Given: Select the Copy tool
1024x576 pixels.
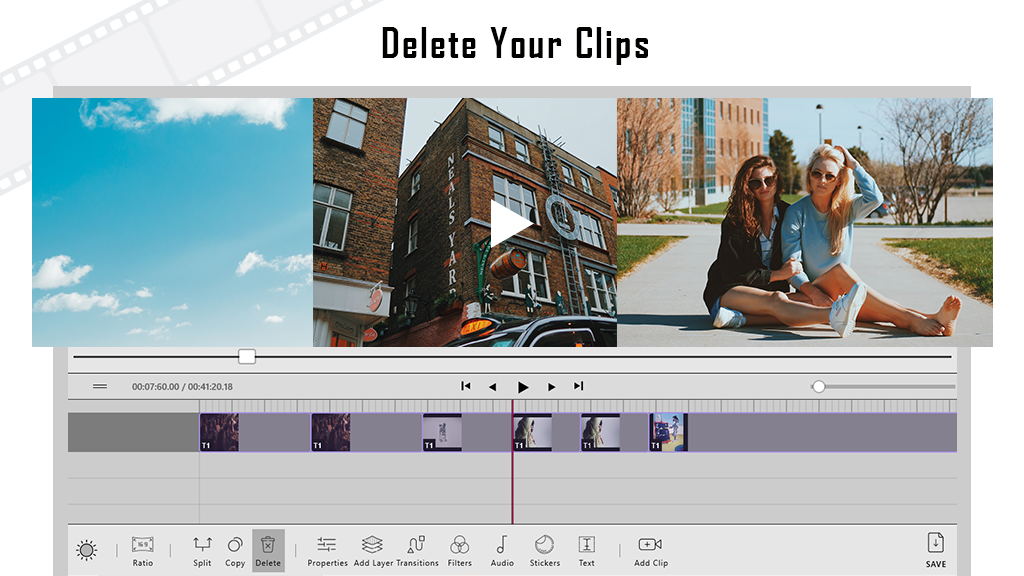Looking at the screenshot, I should pyautogui.click(x=235, y=545).
